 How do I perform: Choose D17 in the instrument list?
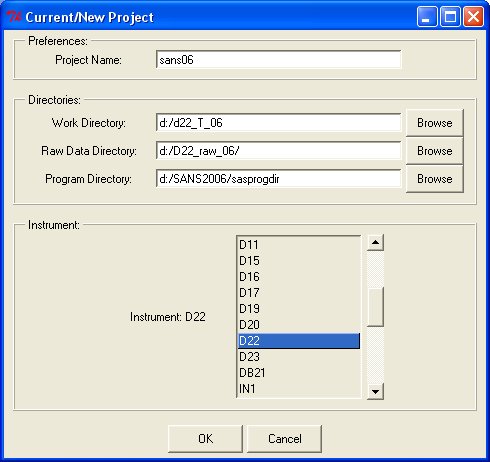click(299, 293)
